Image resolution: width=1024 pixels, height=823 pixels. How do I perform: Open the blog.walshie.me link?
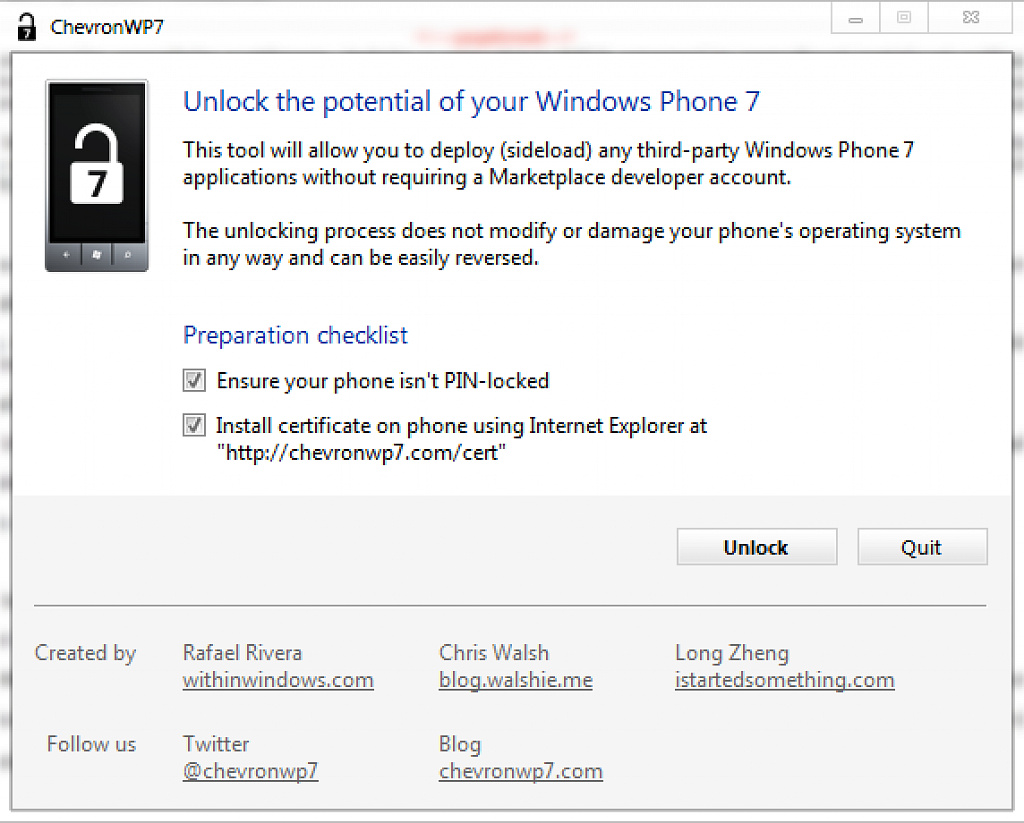[516, 680]
